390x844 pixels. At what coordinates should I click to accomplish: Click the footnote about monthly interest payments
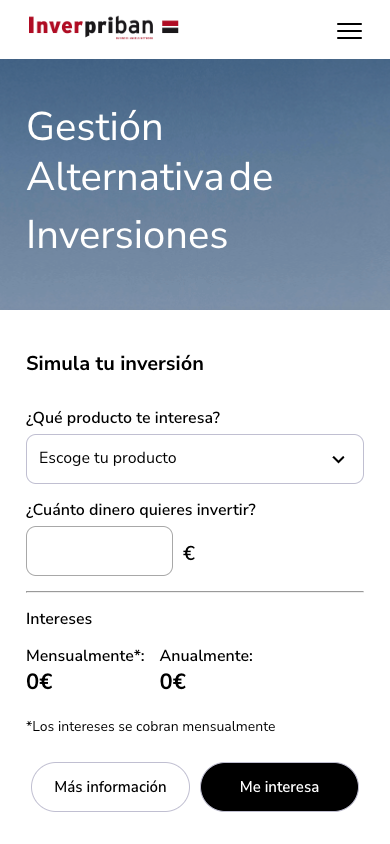point(151,727)
